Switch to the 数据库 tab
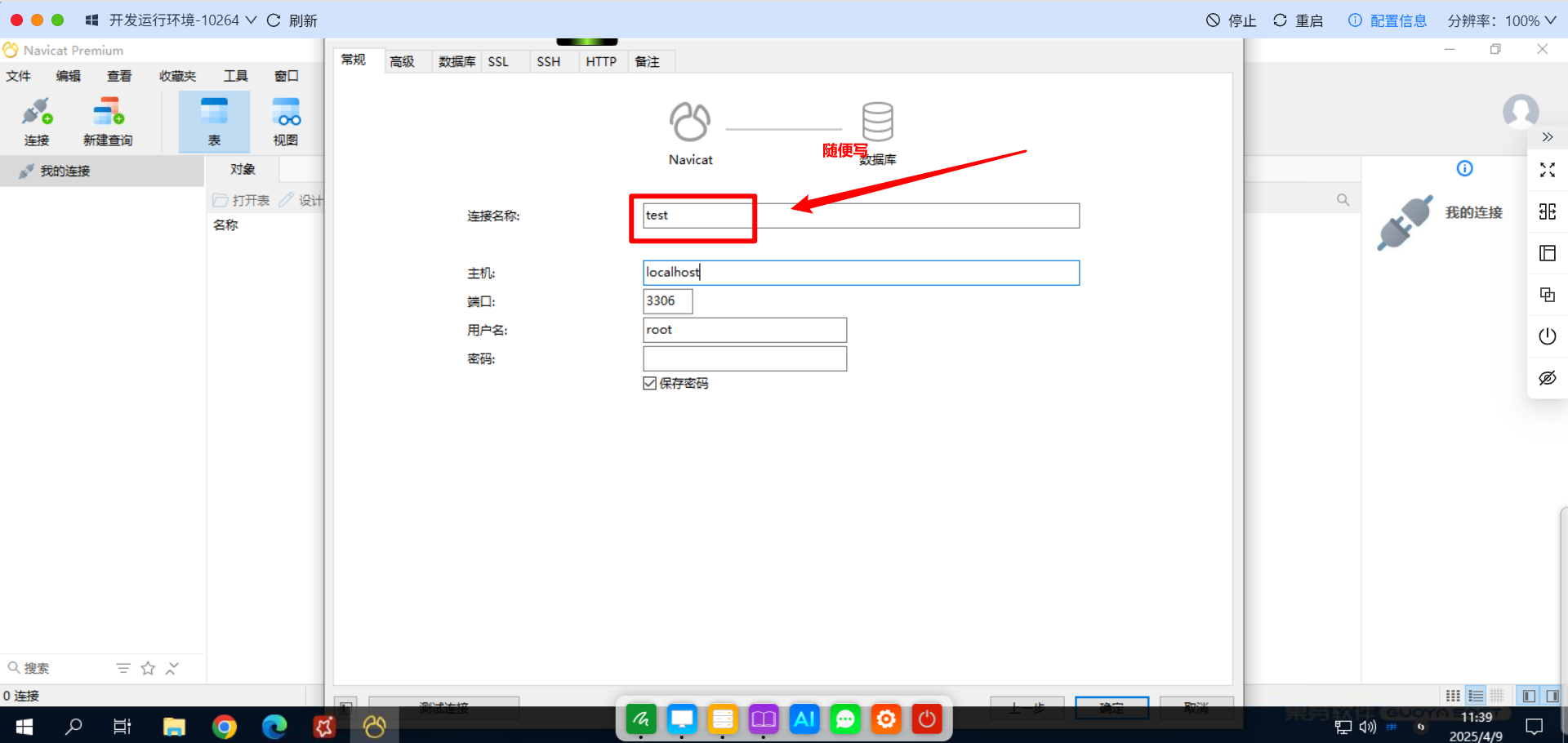 pyautogui.click(x=457, y=61)
